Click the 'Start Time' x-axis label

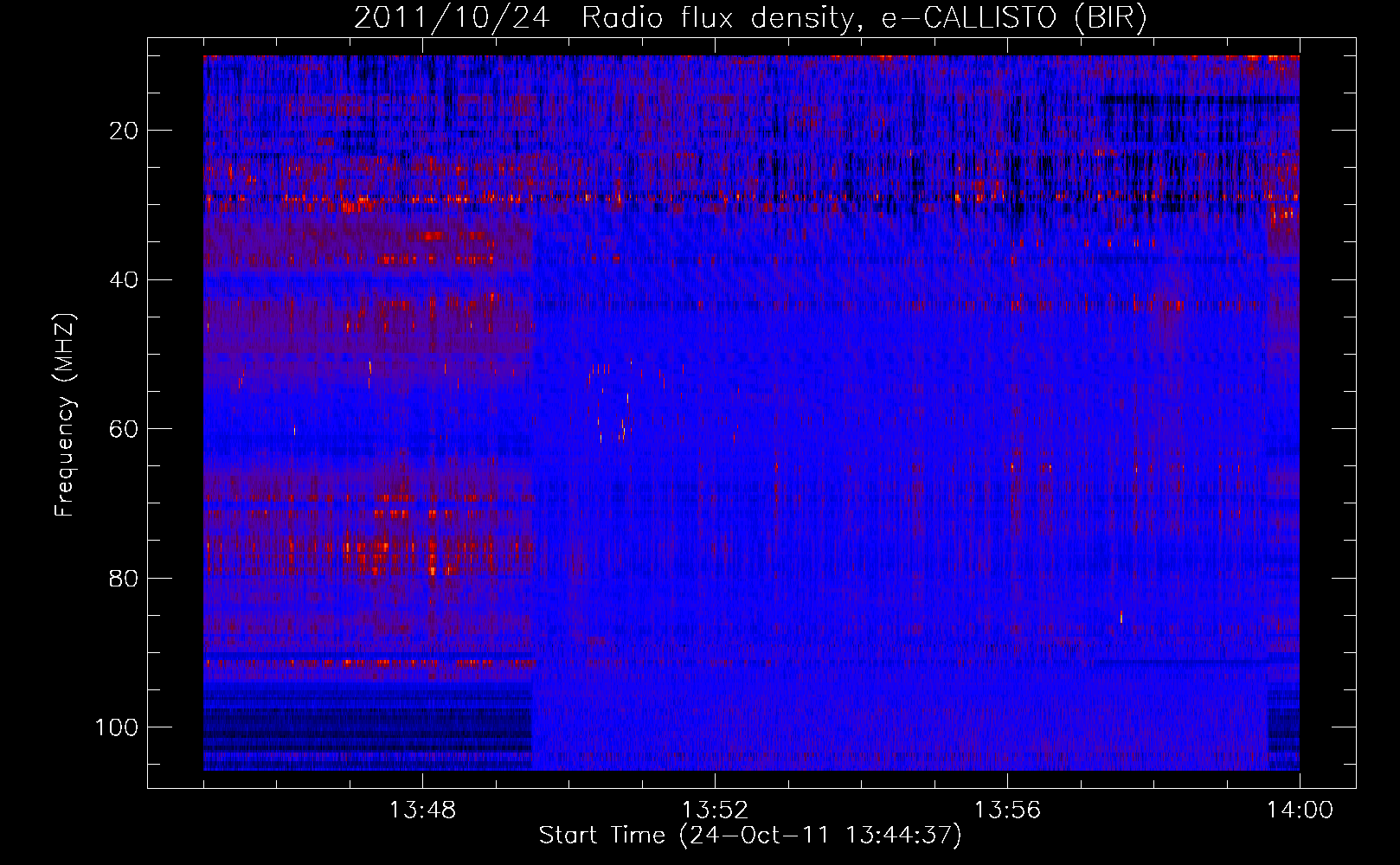tap(750, 836)
